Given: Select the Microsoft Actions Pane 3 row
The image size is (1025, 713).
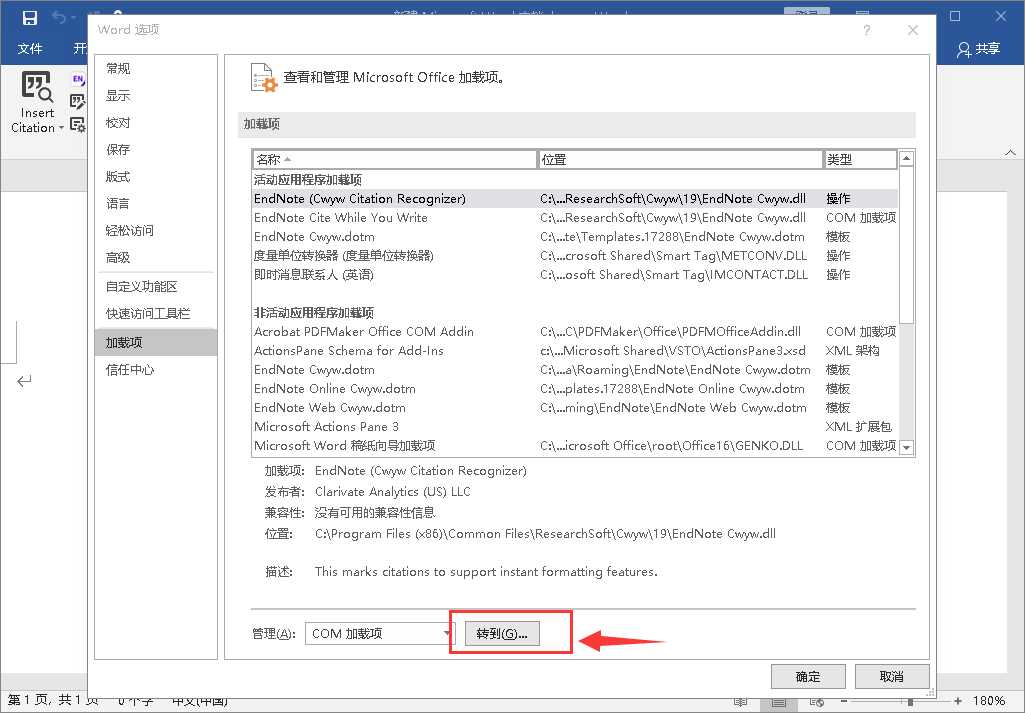Looking at the screenshot, I should point(575,426).
